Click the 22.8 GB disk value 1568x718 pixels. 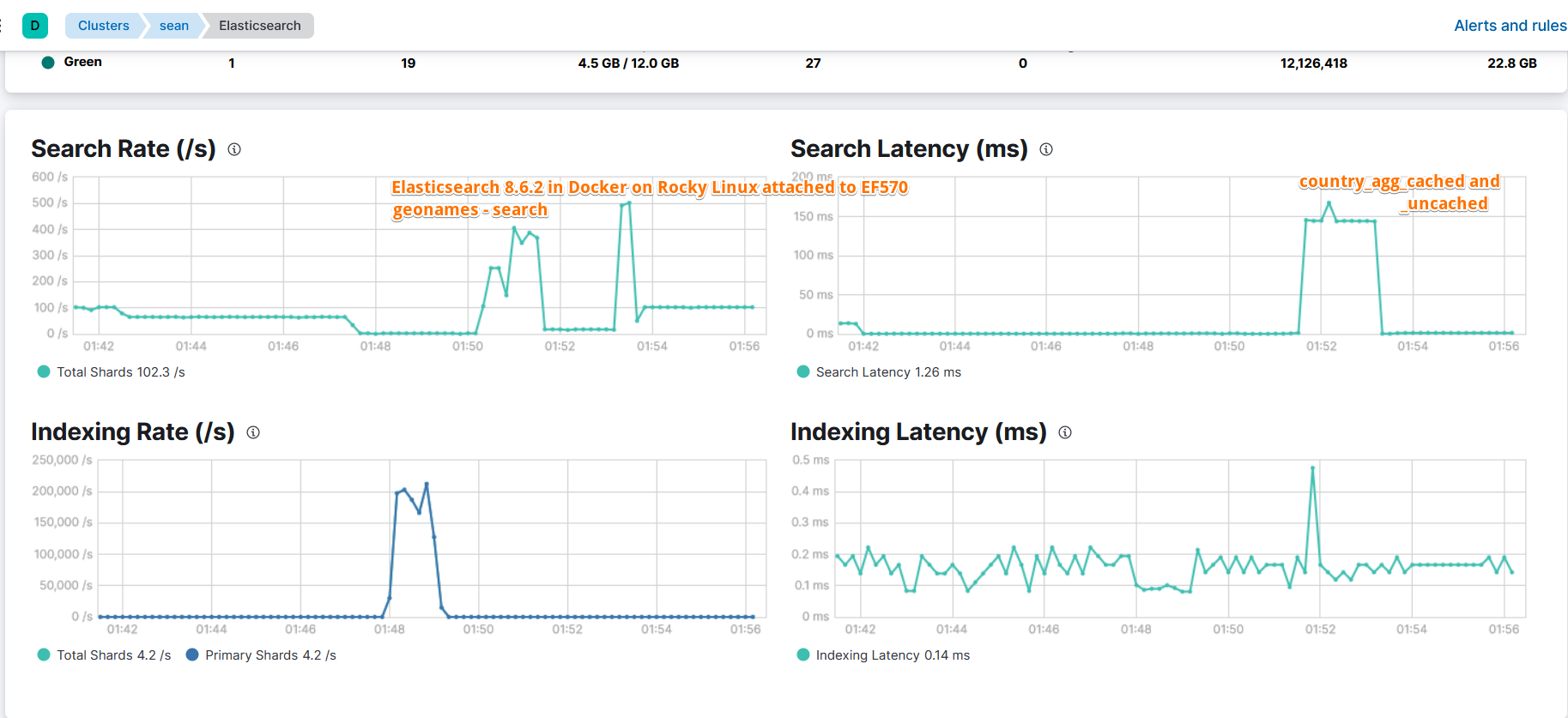(x=1512, y=63)
